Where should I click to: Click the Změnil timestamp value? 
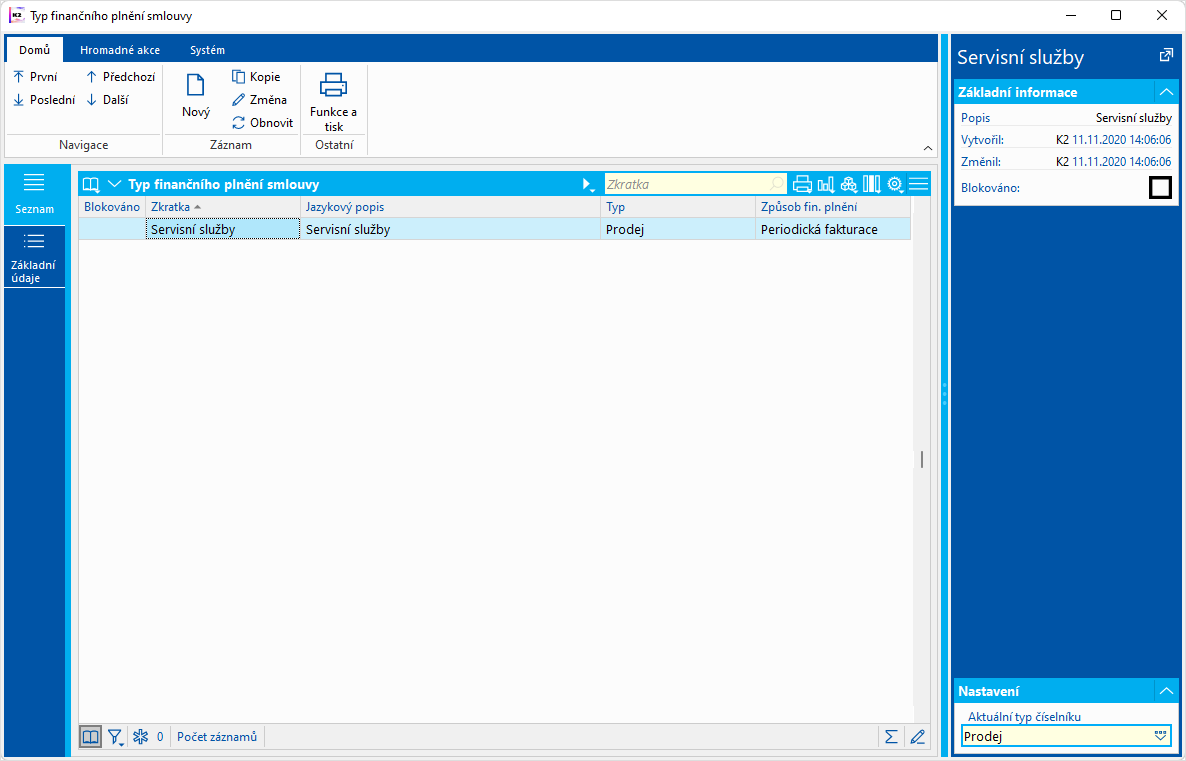click(x=1122, y=162)
